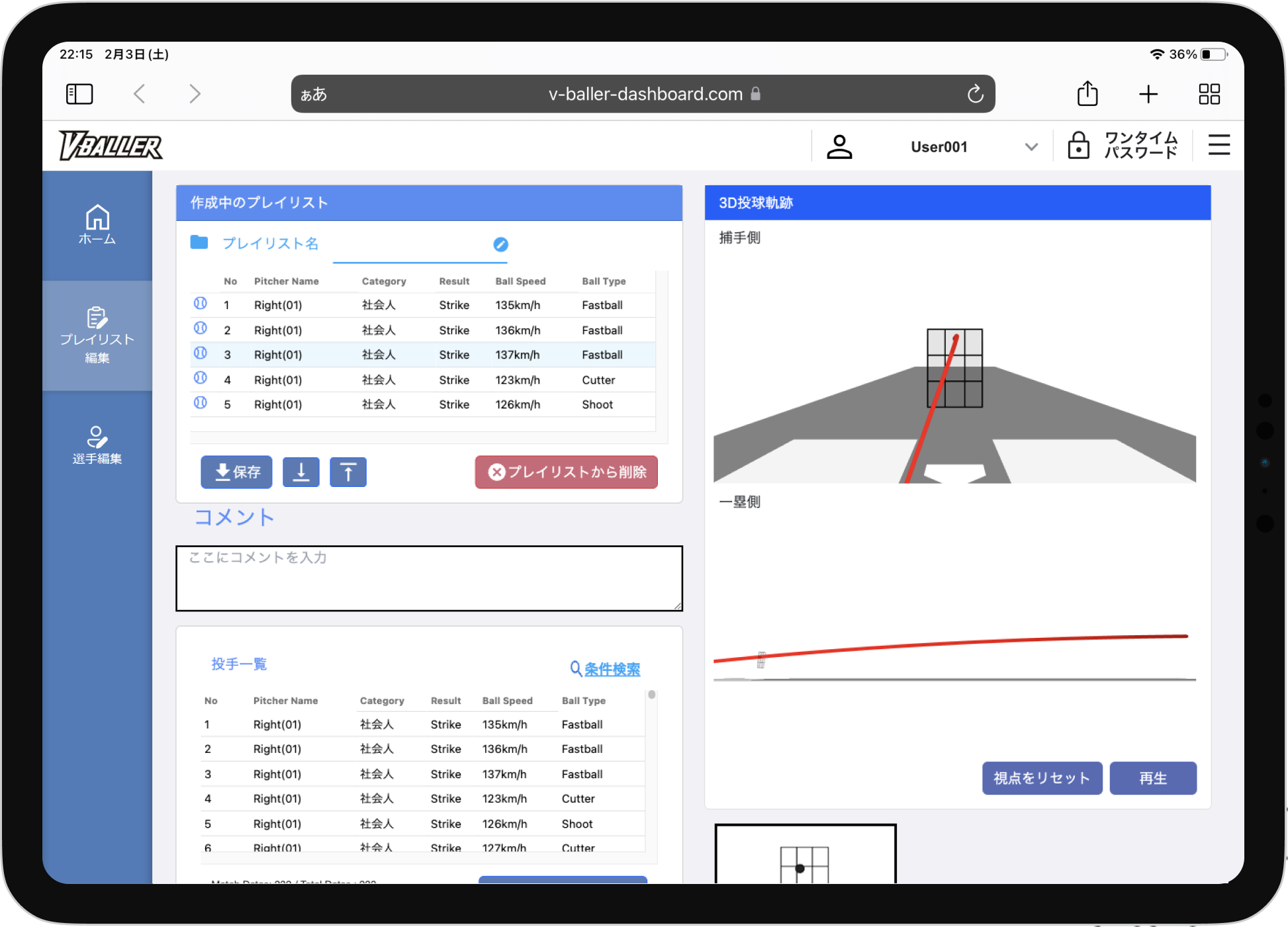Tap the ああ reader/text size control
The width and height of the screenshot is (1288, 927).
point(314,95)
